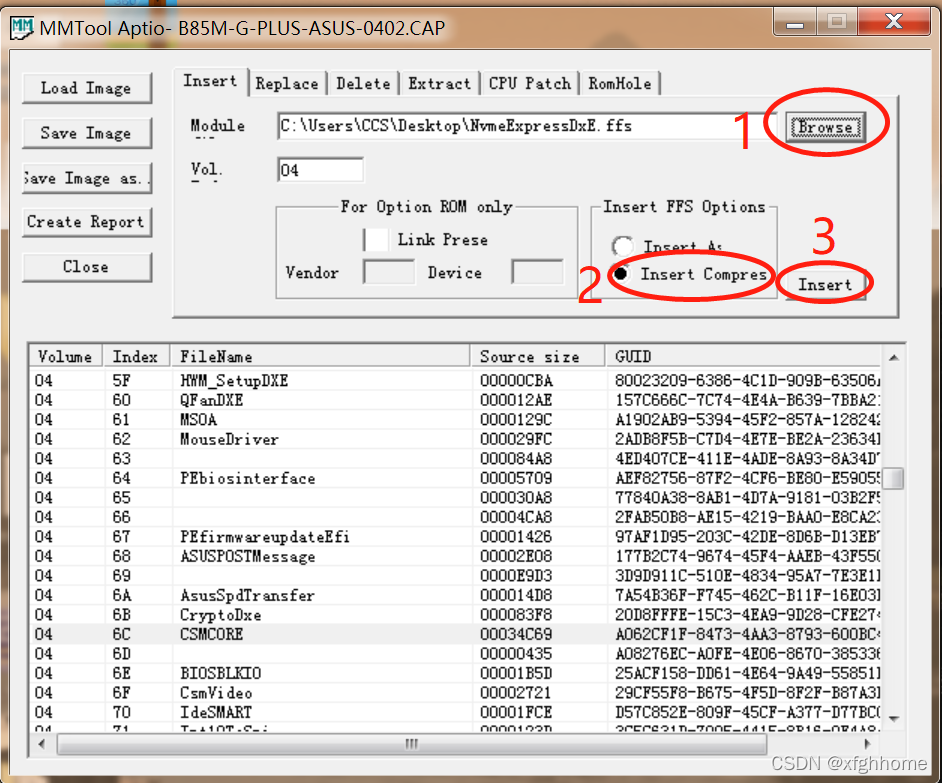
Task: Select the IdeSMART module row
Action: point(455,712)
